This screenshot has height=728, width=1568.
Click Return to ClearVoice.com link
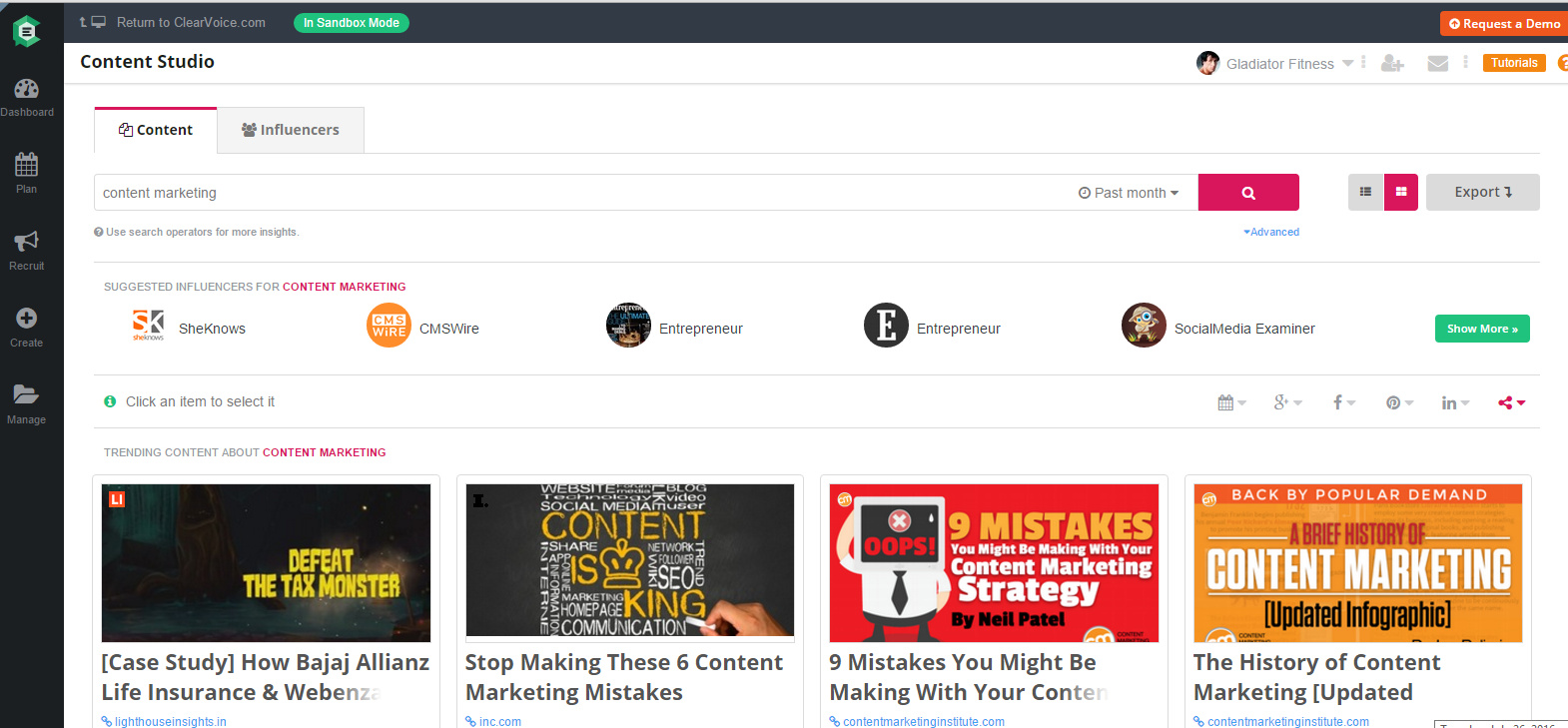point(191,22)
